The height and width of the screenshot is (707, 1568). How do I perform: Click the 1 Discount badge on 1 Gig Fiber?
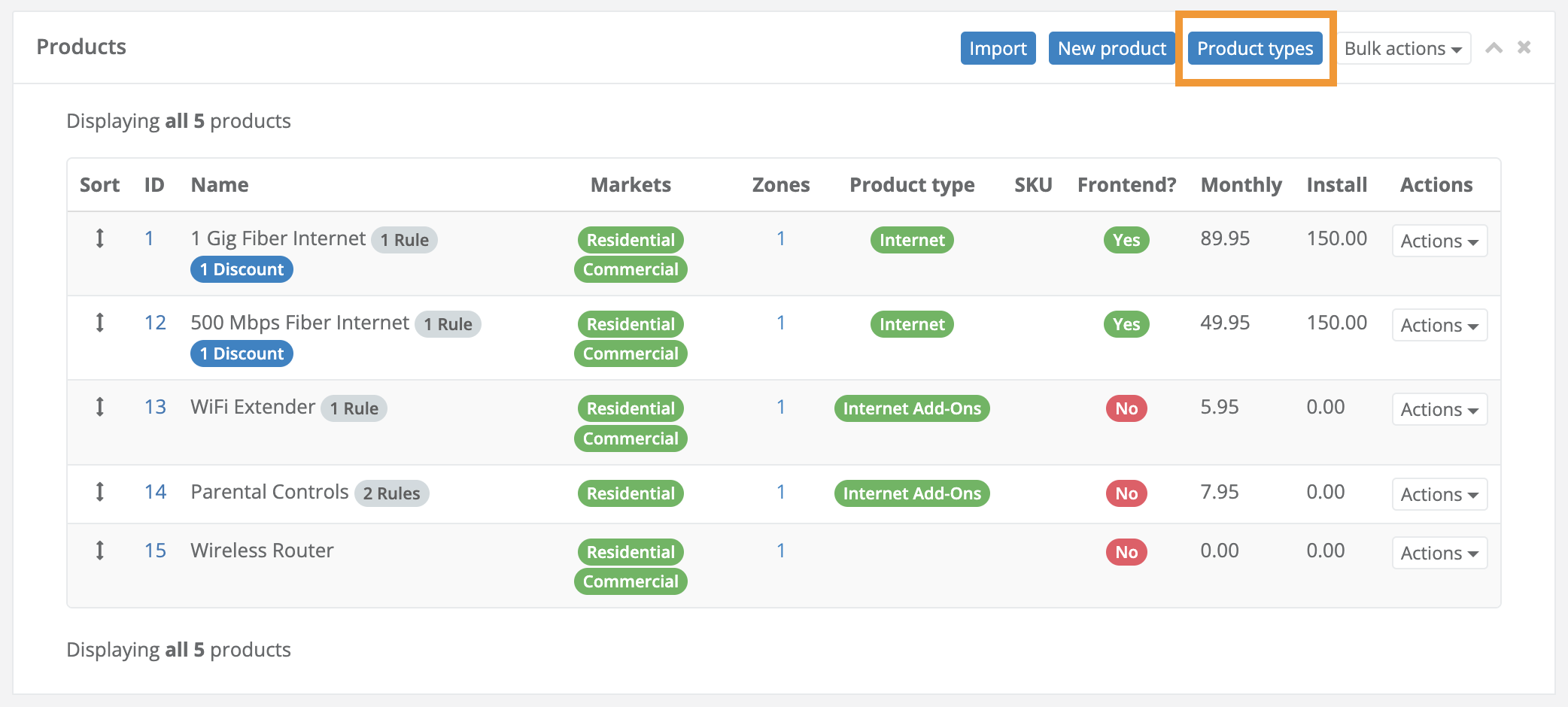242,270
